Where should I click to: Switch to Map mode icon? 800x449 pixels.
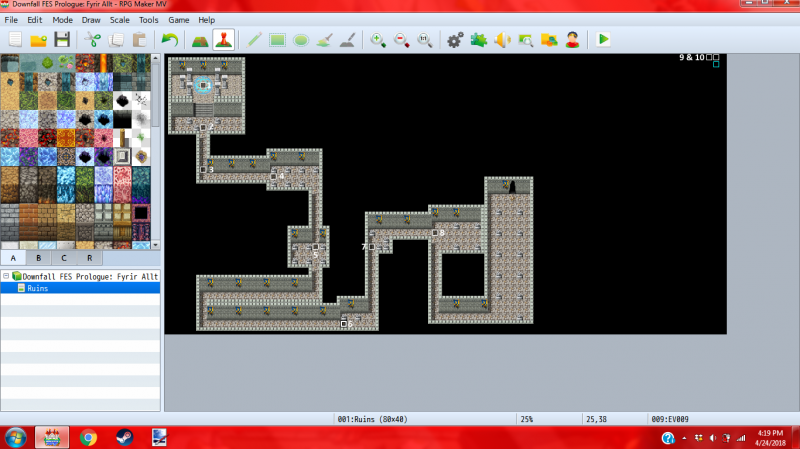pyautogui.click(x=200, y=40)
